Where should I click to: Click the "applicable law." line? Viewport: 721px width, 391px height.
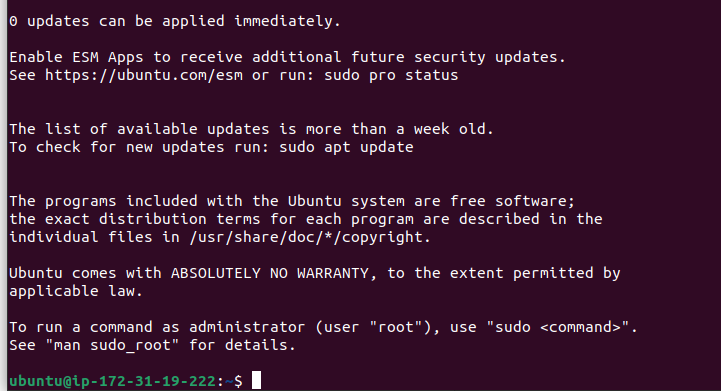pos(76,291)
